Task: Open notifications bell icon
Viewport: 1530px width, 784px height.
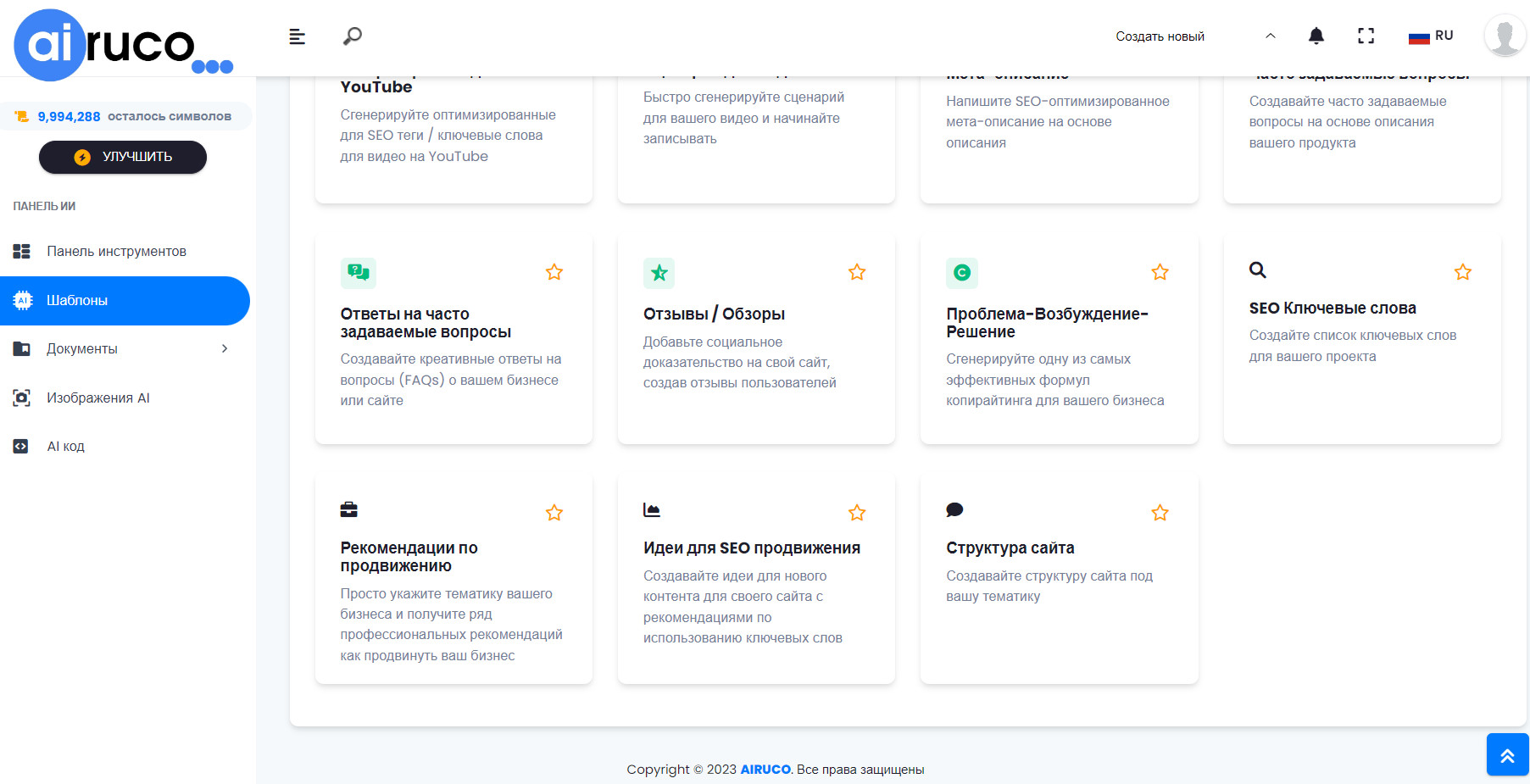Action: point(1316,36)
